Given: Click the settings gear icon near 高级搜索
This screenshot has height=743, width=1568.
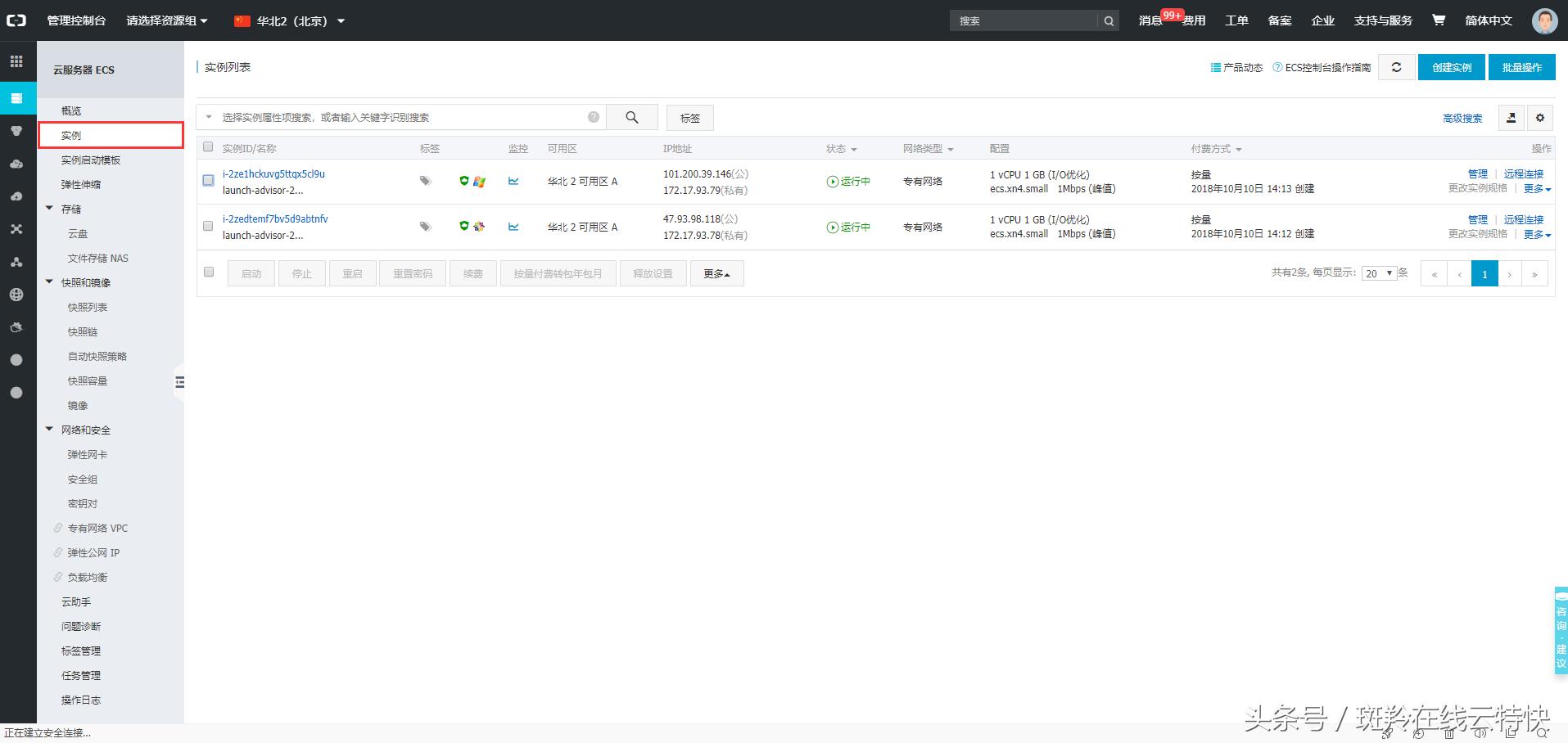Looking at the screenshot, I should (1539, 118).
